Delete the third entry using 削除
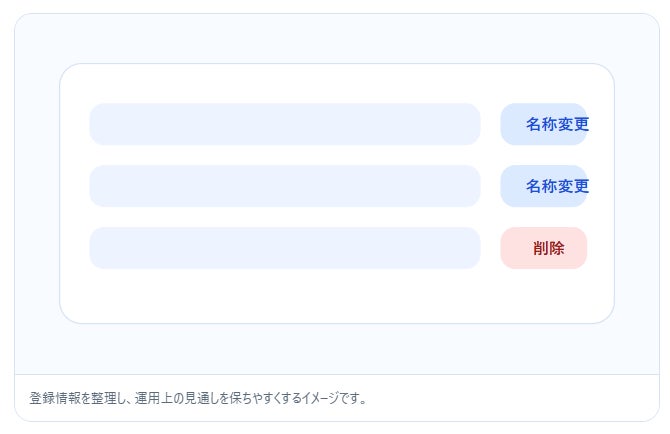 click(544, 248)
